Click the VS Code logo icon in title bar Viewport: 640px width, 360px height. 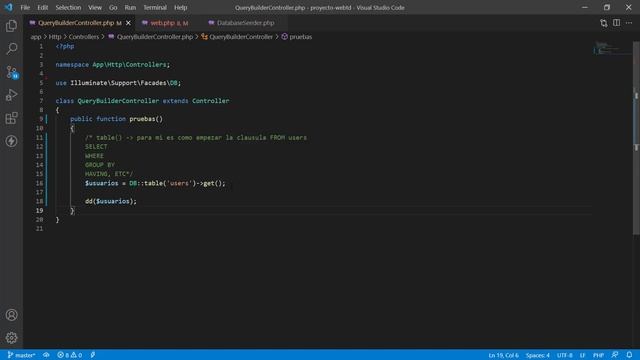coord(9,7)
